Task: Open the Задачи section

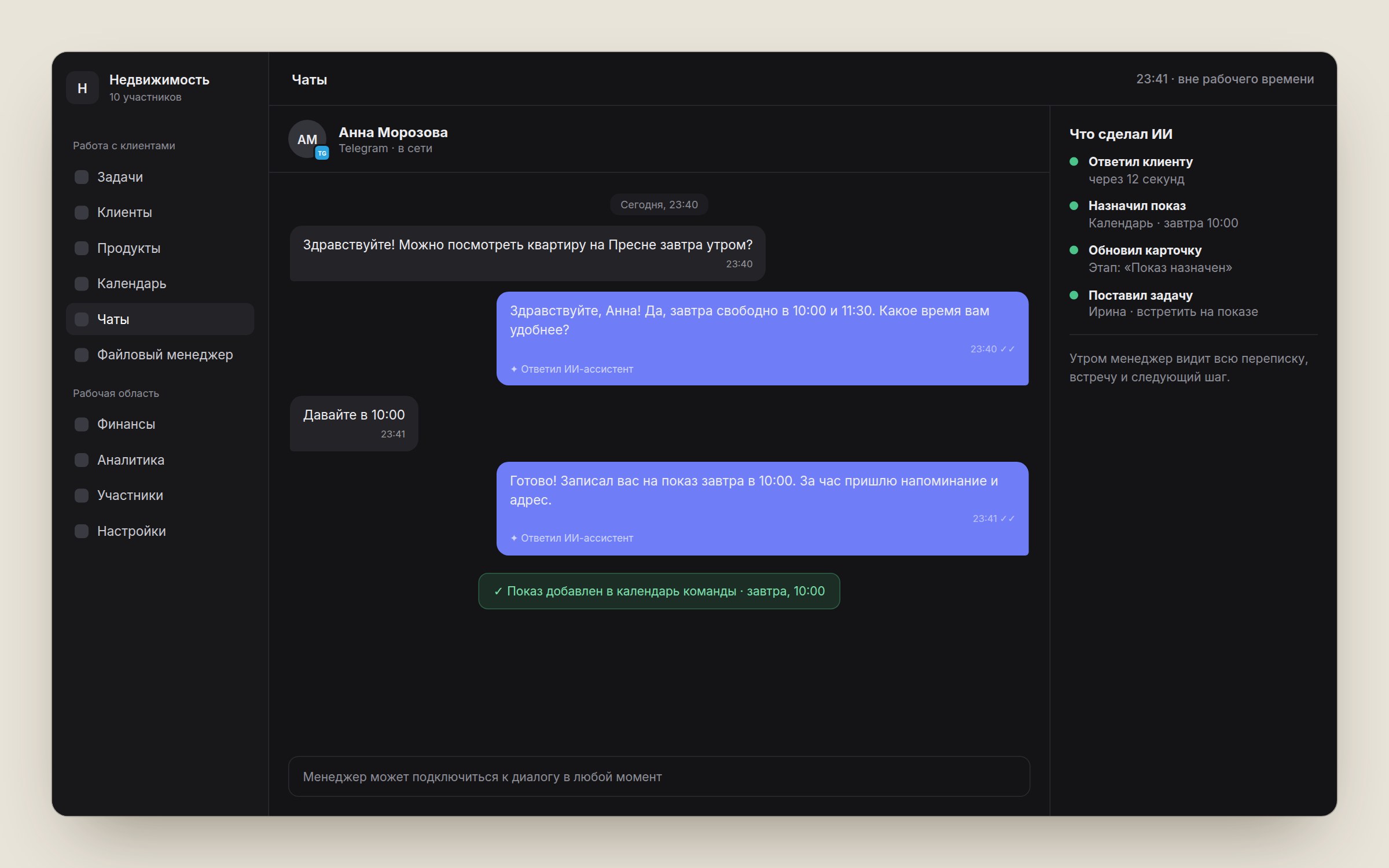Action: pyautogui.click(x=160, y=177)
